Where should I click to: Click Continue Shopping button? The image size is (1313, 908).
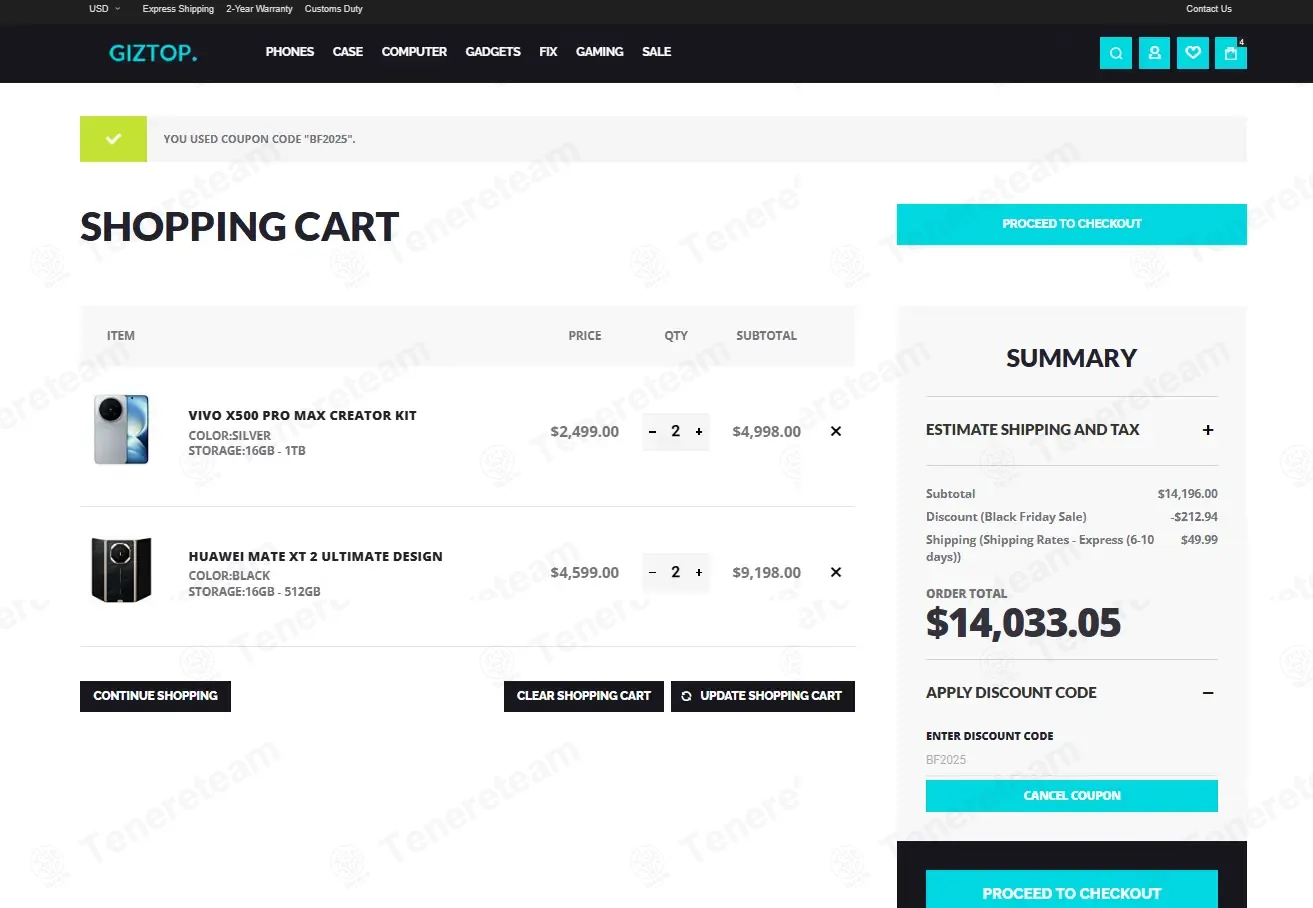tap(155, 696)
